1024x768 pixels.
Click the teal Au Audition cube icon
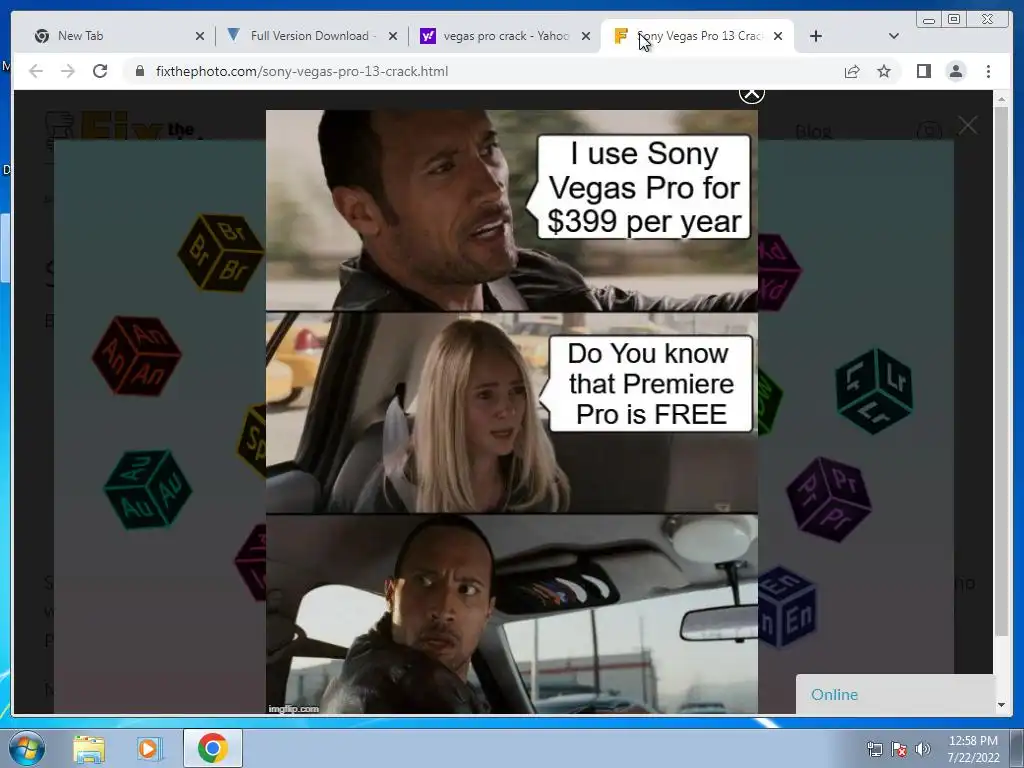(148, 489)
